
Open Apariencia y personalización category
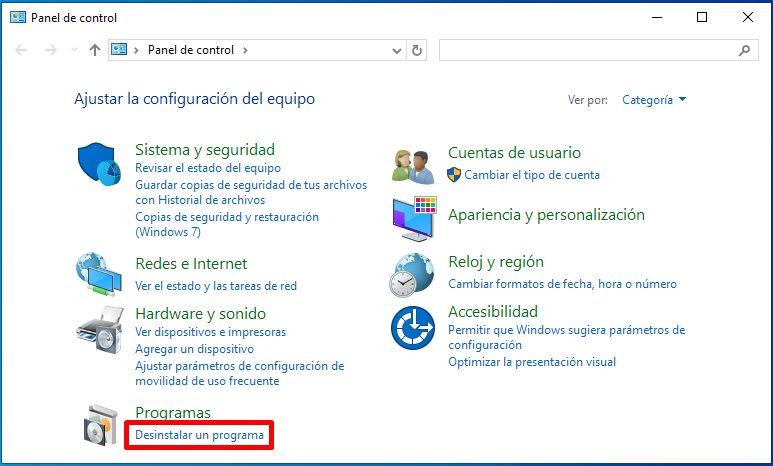point(546,215)
